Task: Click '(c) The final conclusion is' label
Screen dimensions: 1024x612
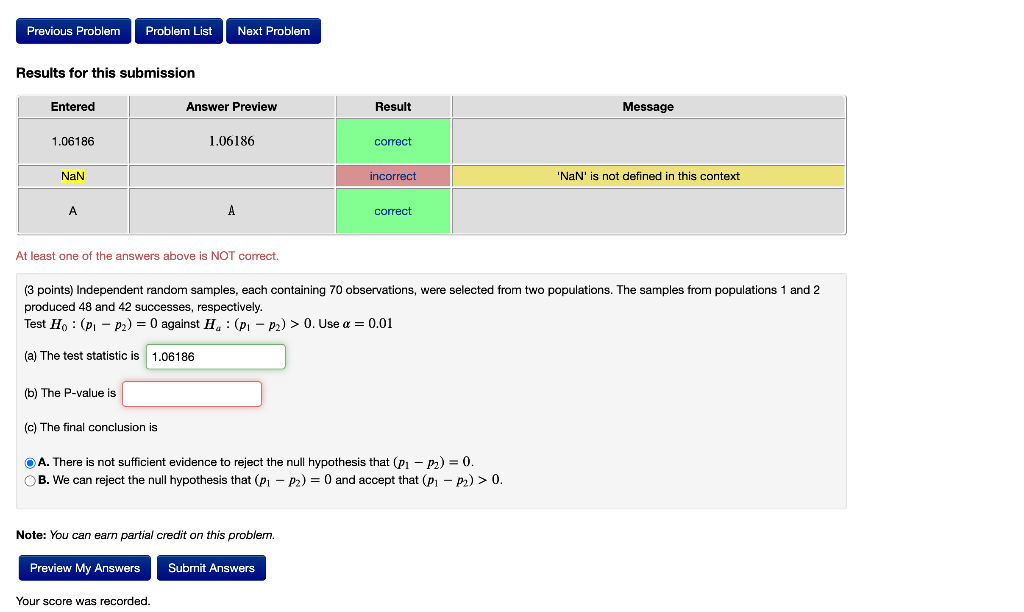Action: tap(91, 427)
